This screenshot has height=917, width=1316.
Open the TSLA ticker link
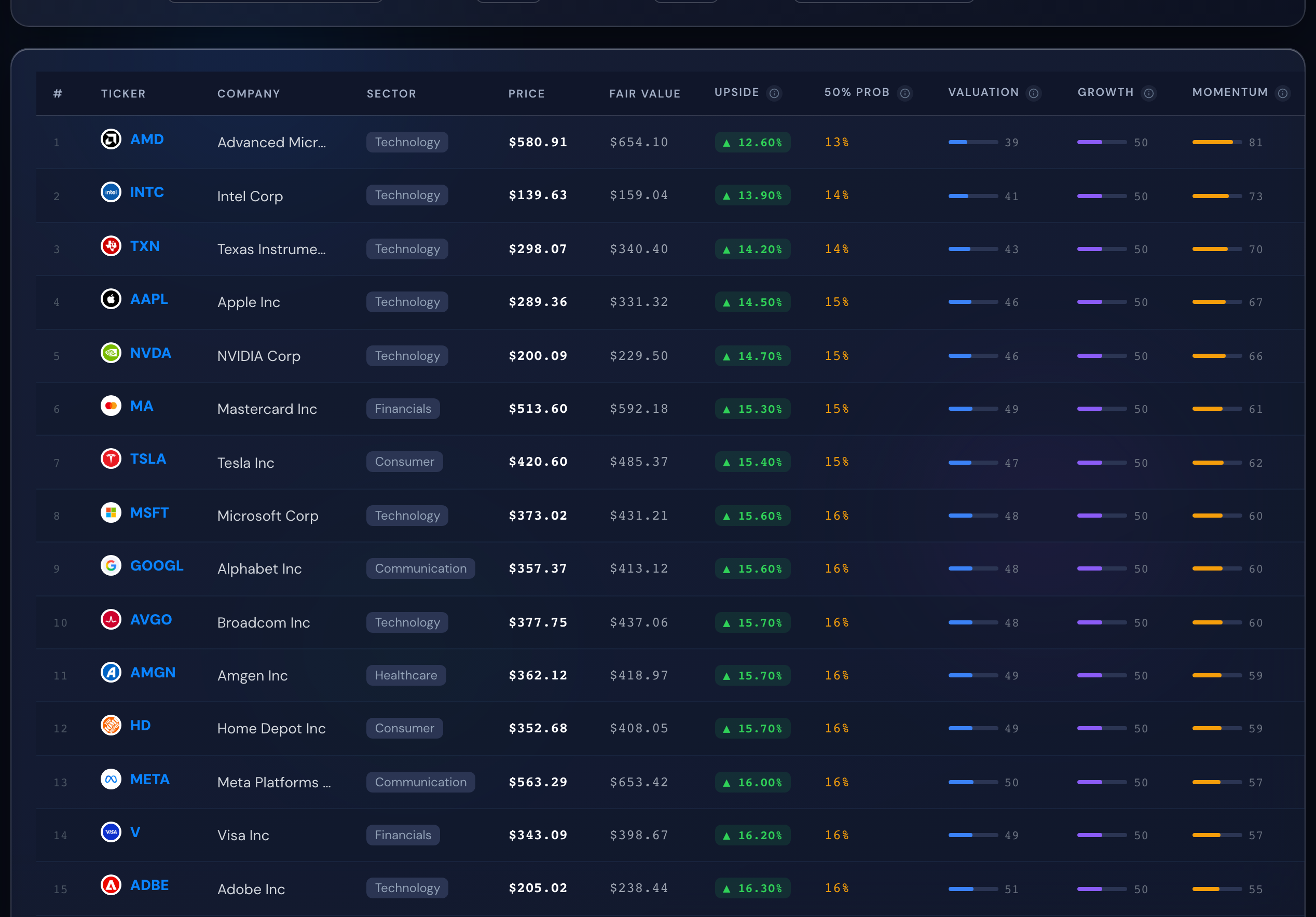pyautogui.click(x=148, y=459)
